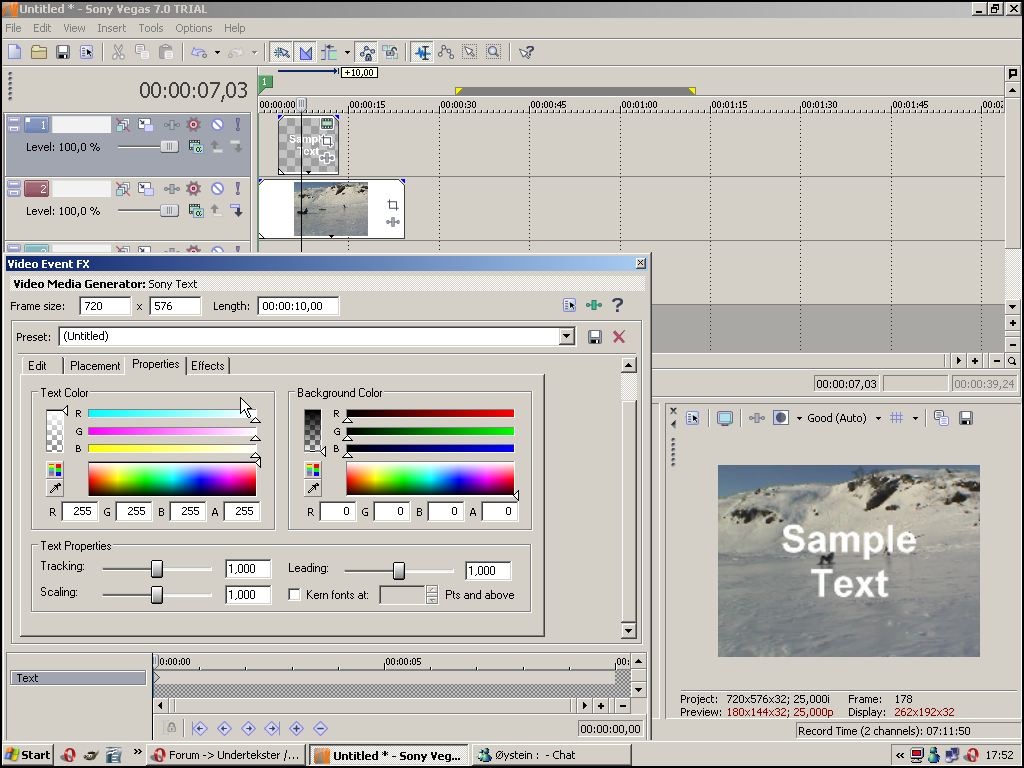The image size is (1024, 768).
Task: Click the New project icon in toolbar
Action: click(14, 52)
